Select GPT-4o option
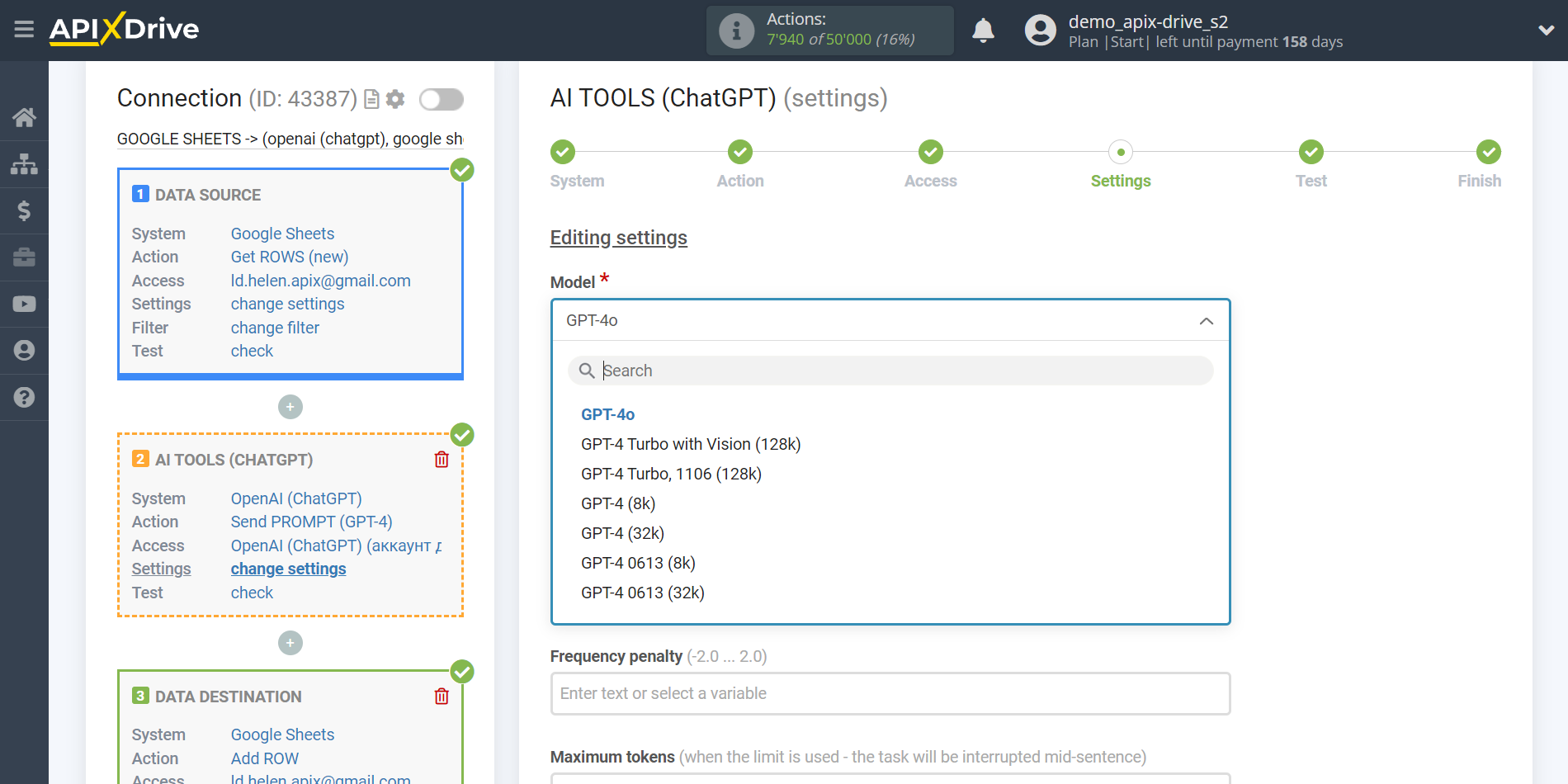 607,414
